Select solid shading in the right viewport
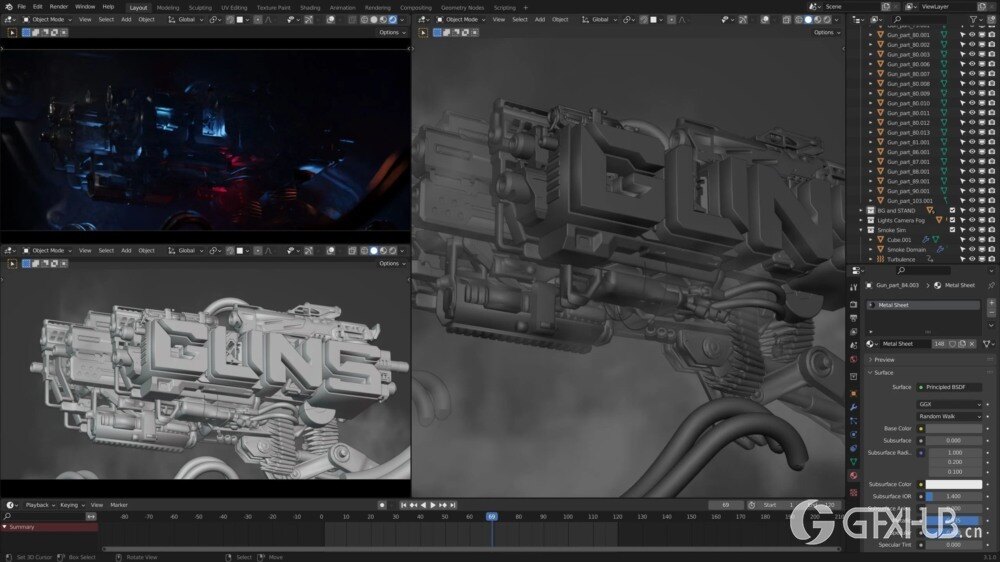Screen dimensions: 1000x562 pos(808,20)
